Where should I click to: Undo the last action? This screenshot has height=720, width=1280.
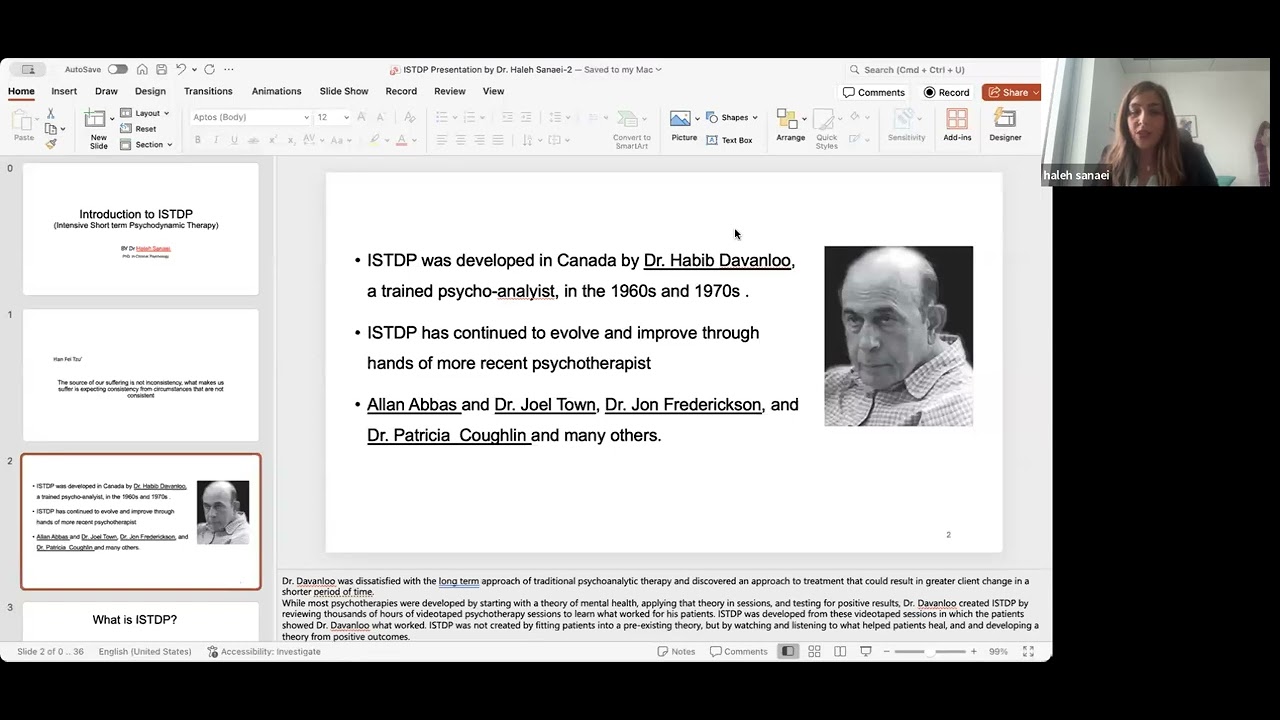click(181, 70)
